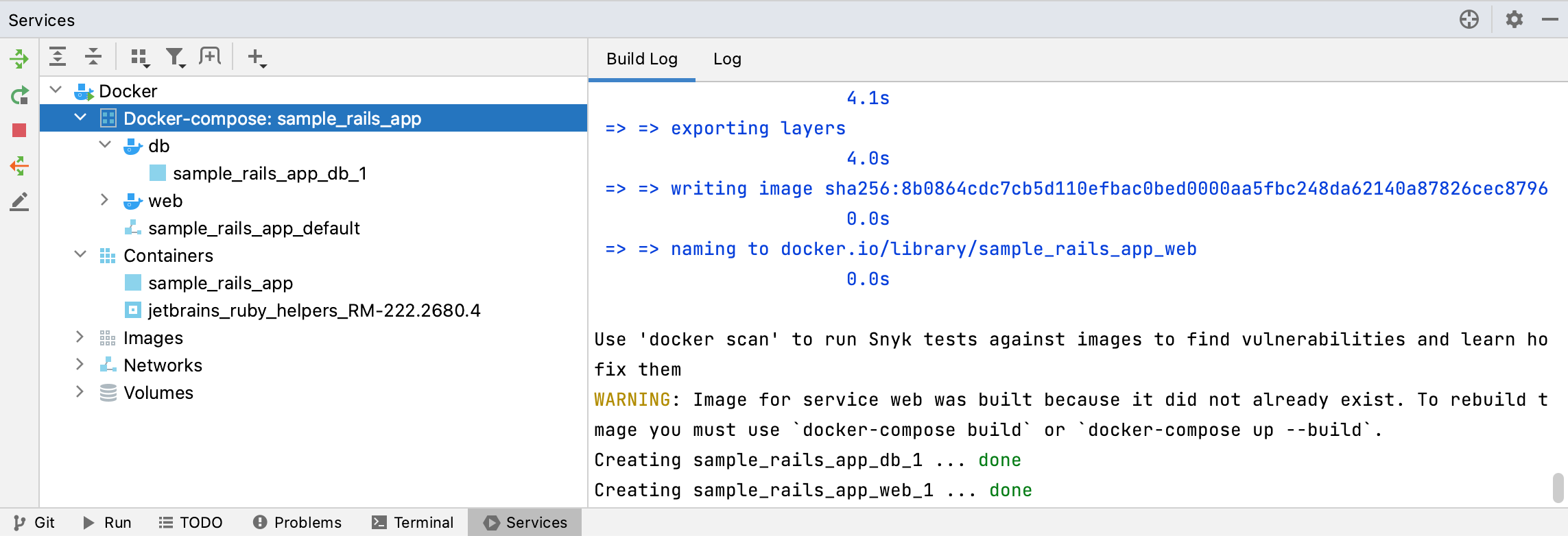1568x536 pixels.
Task: Open the Problems tool window
Action: [297, 522]
